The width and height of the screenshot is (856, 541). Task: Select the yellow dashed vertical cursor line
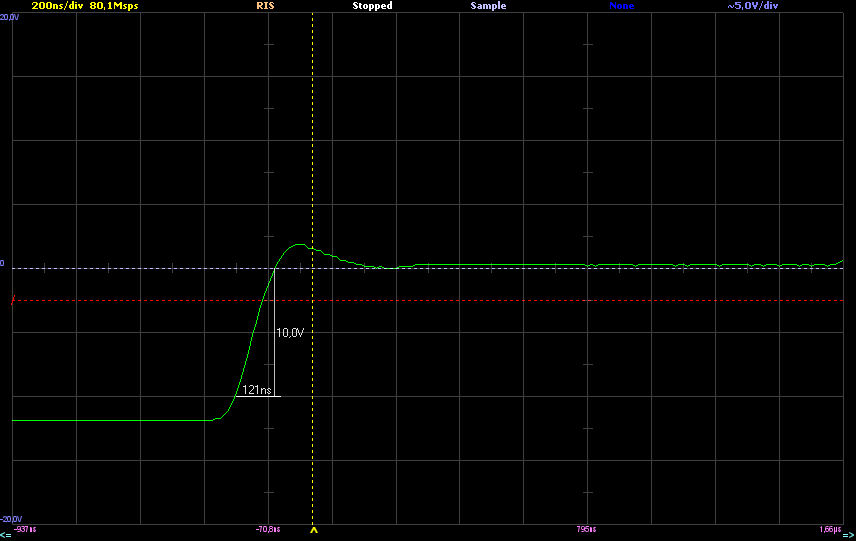coord(313,150)
